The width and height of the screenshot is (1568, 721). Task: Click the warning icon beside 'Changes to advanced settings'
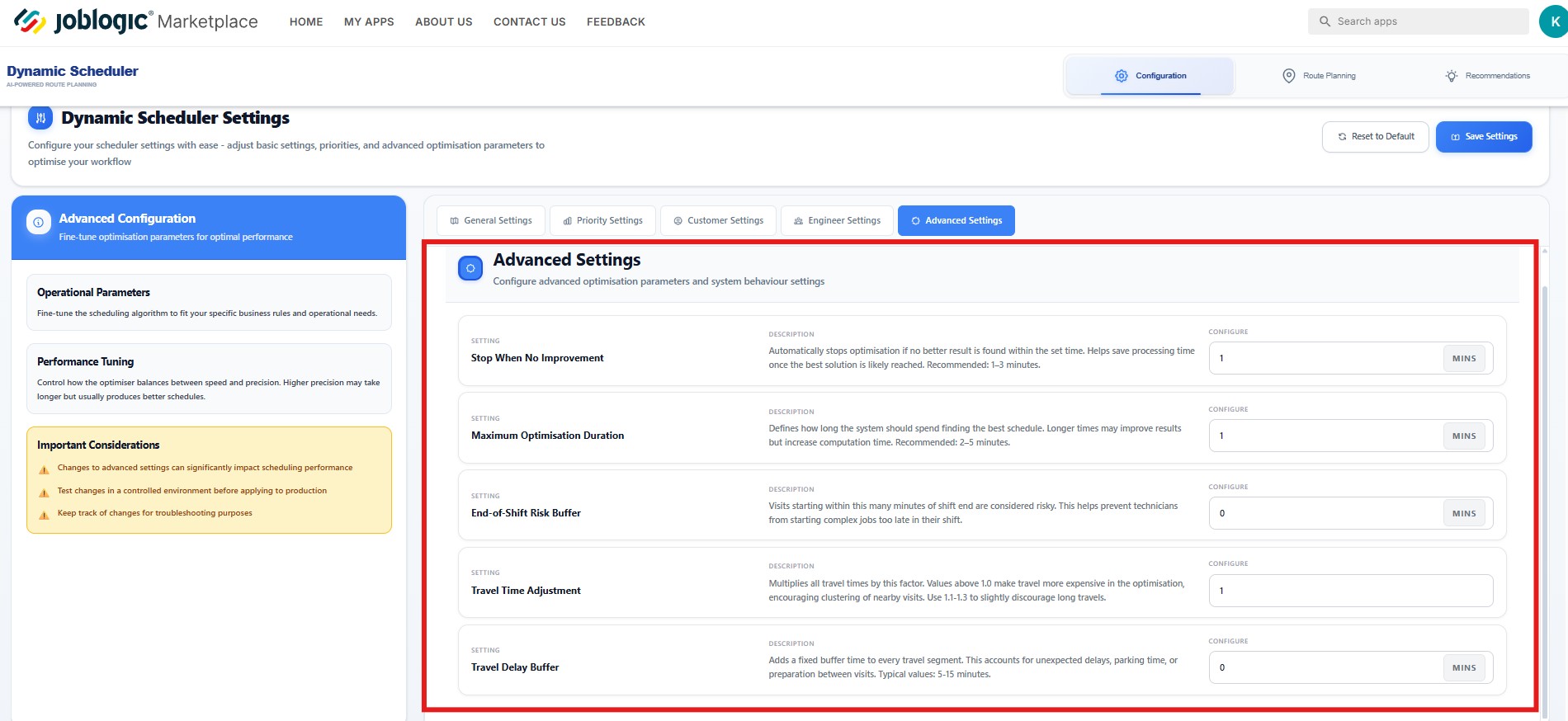tap(45, 469)
